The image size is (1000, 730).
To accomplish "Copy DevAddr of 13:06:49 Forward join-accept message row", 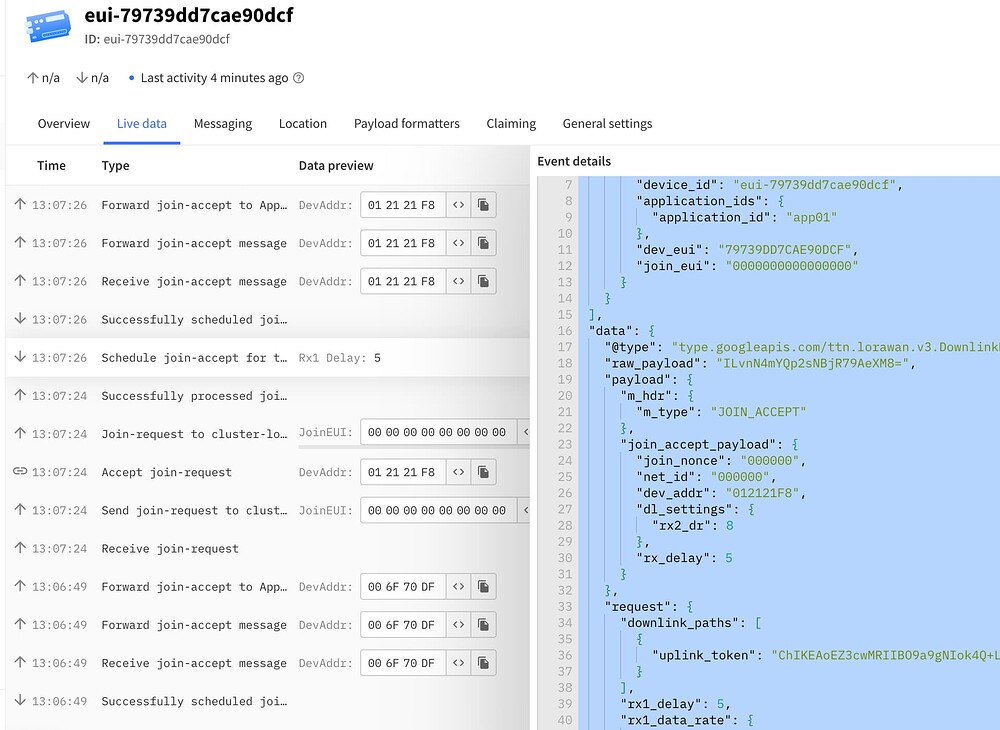I will [483, 625].
